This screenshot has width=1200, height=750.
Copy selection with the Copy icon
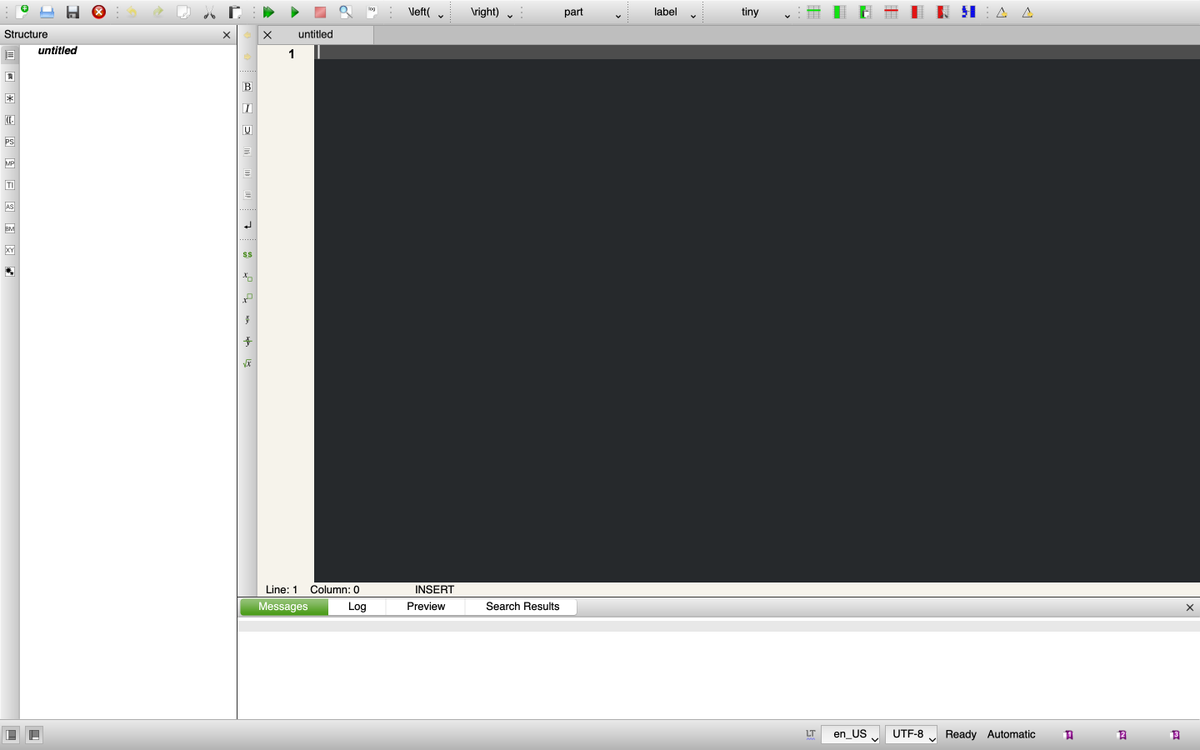click(x=184, y=12)
